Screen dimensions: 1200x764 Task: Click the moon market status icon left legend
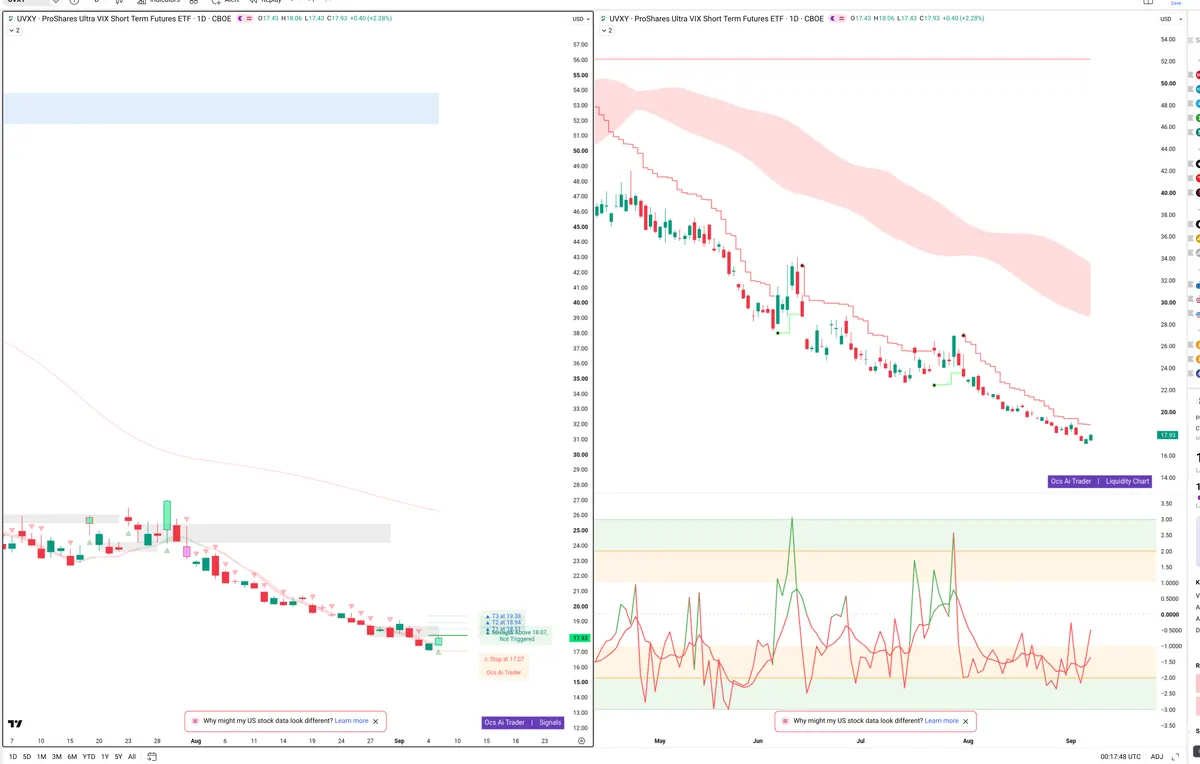coord(240,19)
